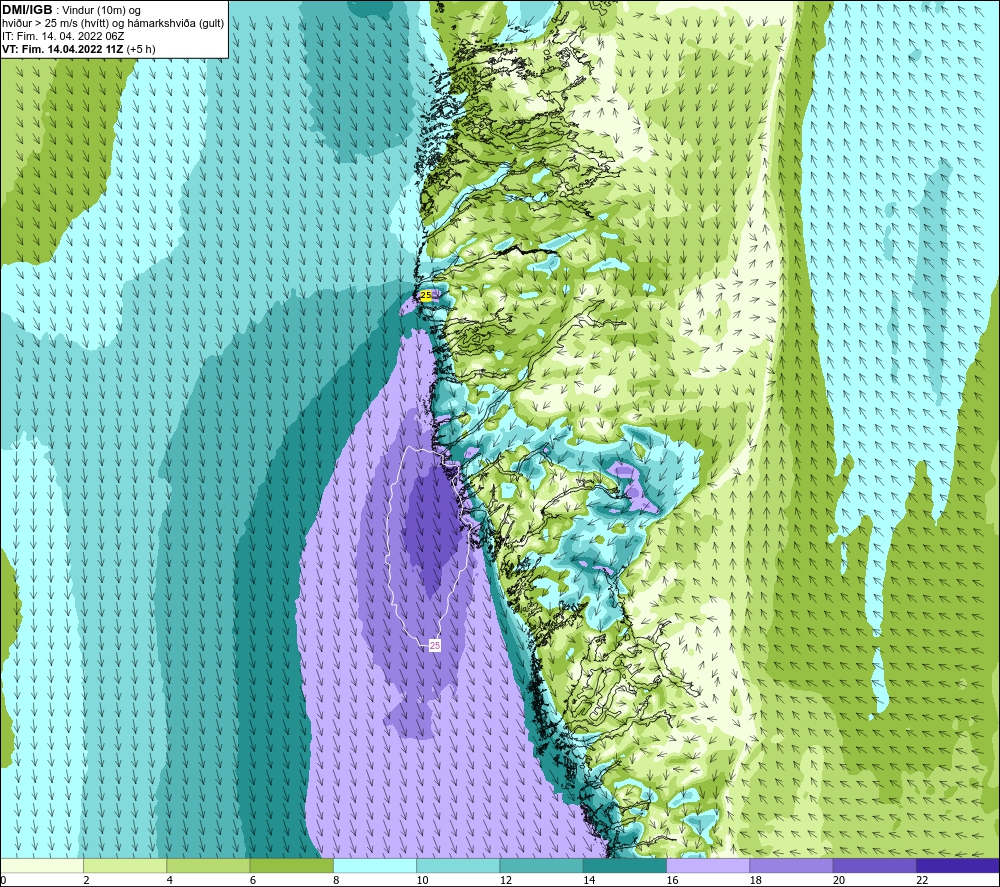Click the white-boxed 25 contour label over the sea

pos(435,645)
